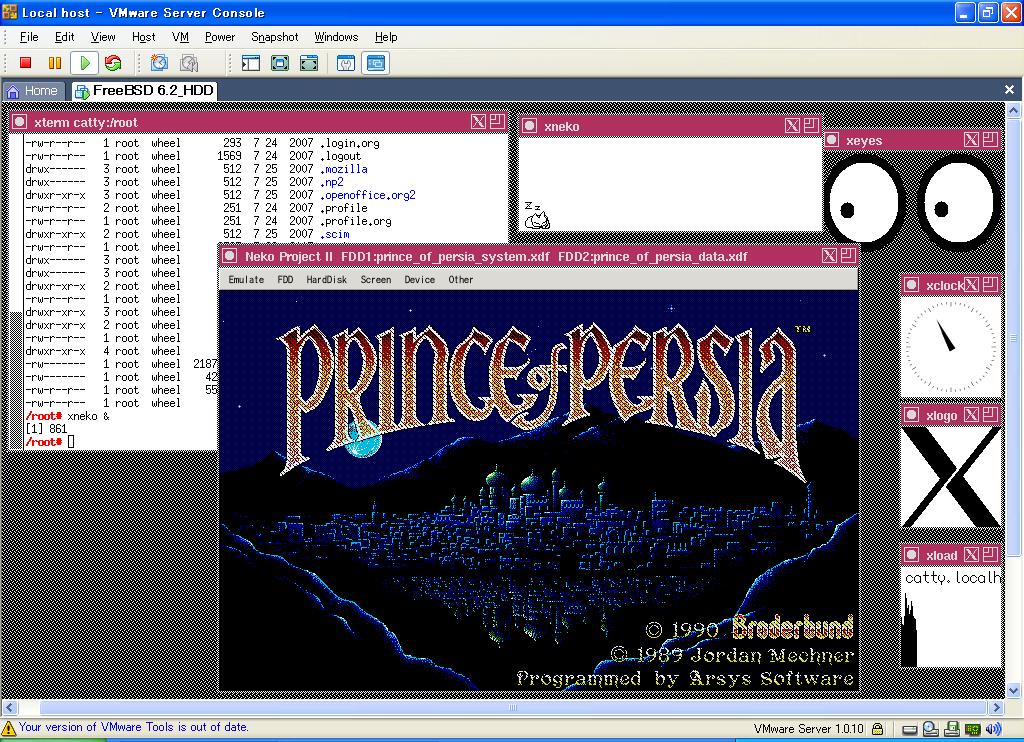Click the xclock analog clock face
Screen dimensions: 1024x742
pos(951,346)
